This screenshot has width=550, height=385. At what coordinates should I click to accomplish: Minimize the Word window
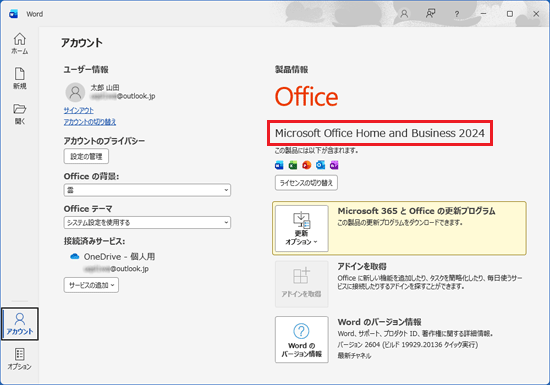click(483, 14)
